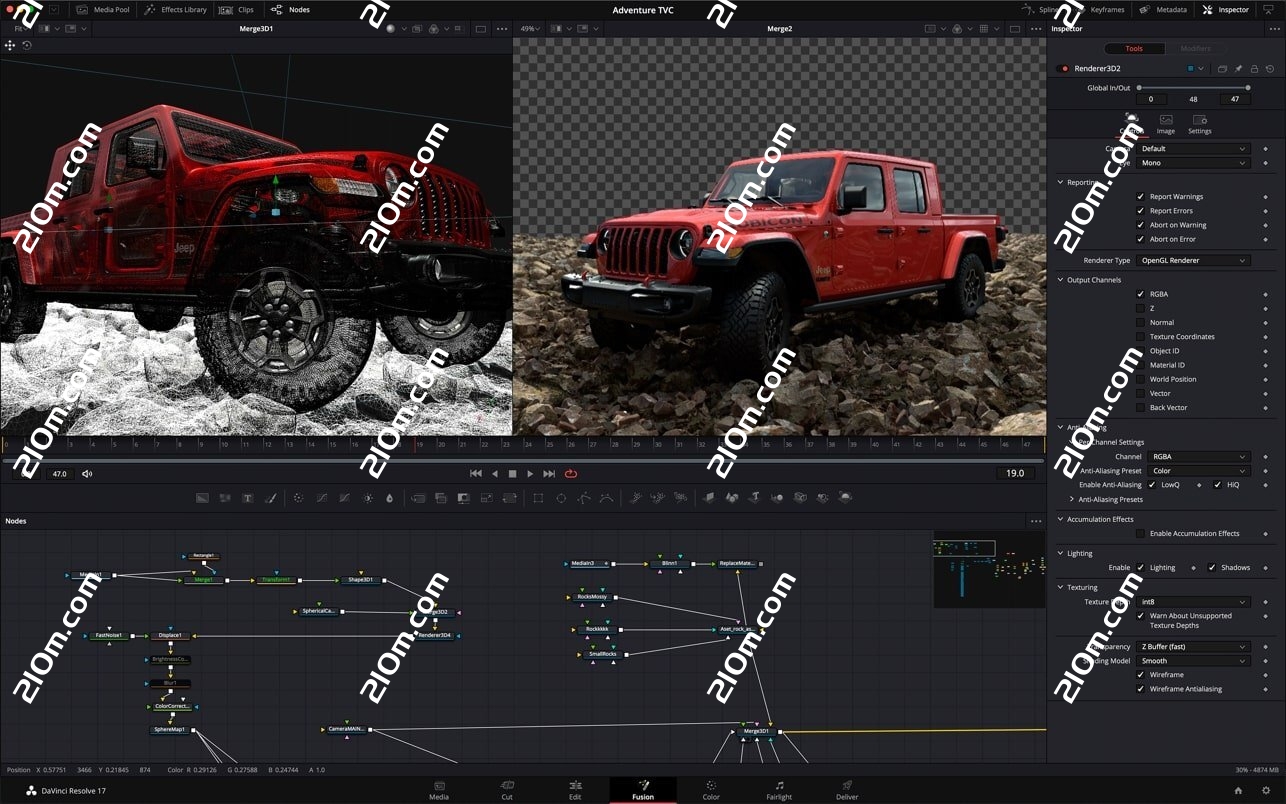Switch to the Color page
Screen dimensions: 1286x804
711,790
